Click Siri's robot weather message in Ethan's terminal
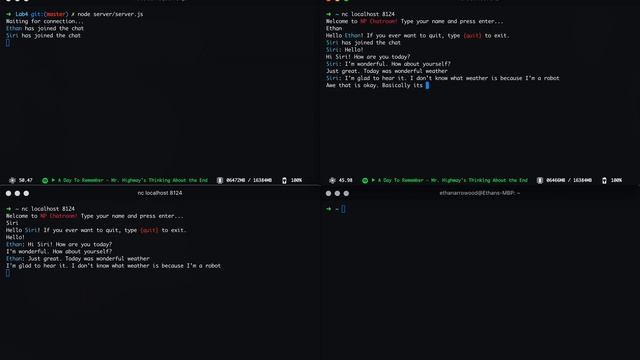 point(443,78)
